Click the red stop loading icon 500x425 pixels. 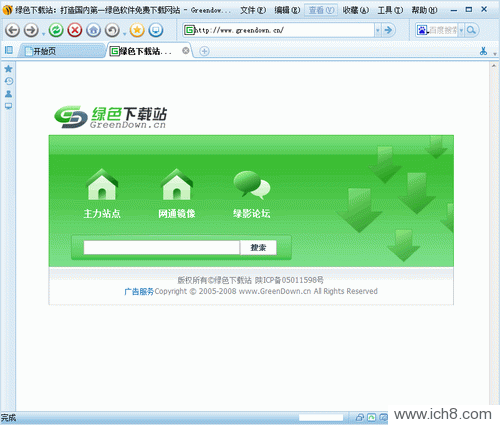tap(75, 30)
